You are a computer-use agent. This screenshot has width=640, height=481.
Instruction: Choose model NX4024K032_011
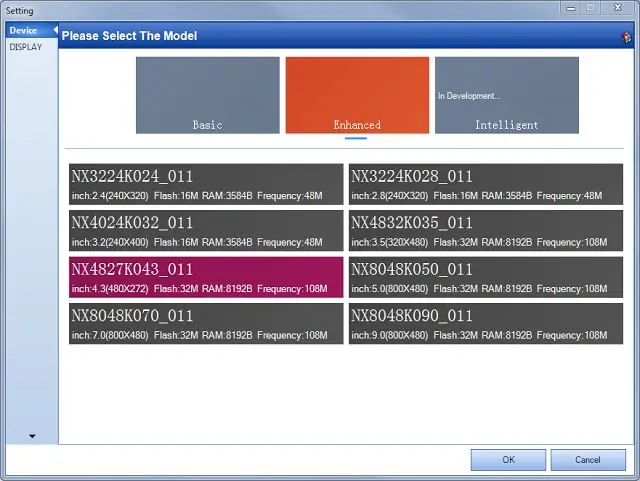[x=206, y=231]
